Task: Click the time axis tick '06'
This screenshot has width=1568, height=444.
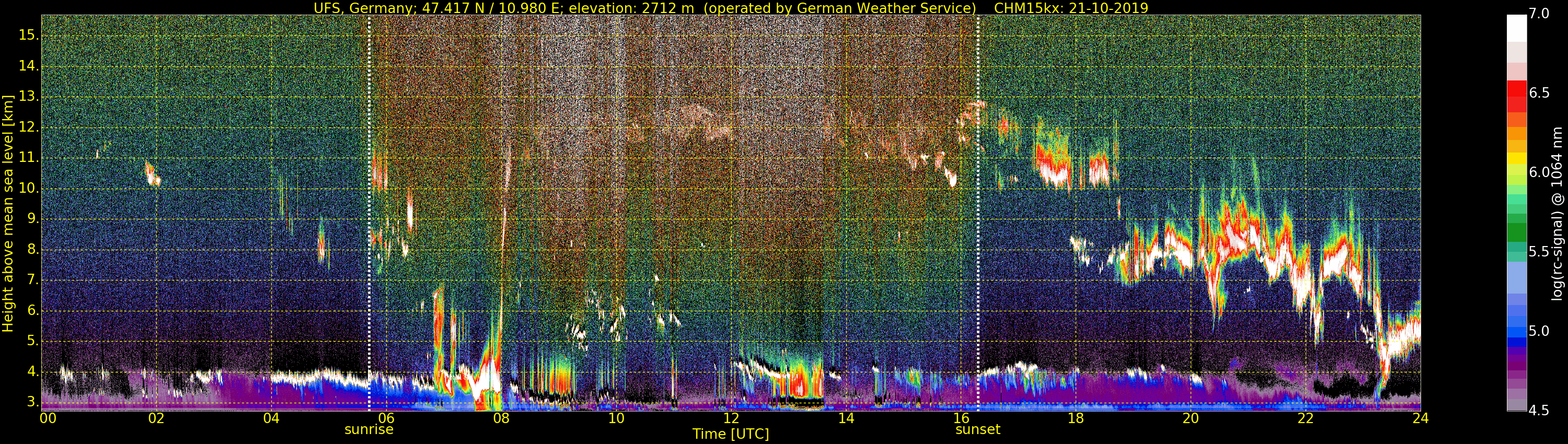Action: (x=387, y=418)
